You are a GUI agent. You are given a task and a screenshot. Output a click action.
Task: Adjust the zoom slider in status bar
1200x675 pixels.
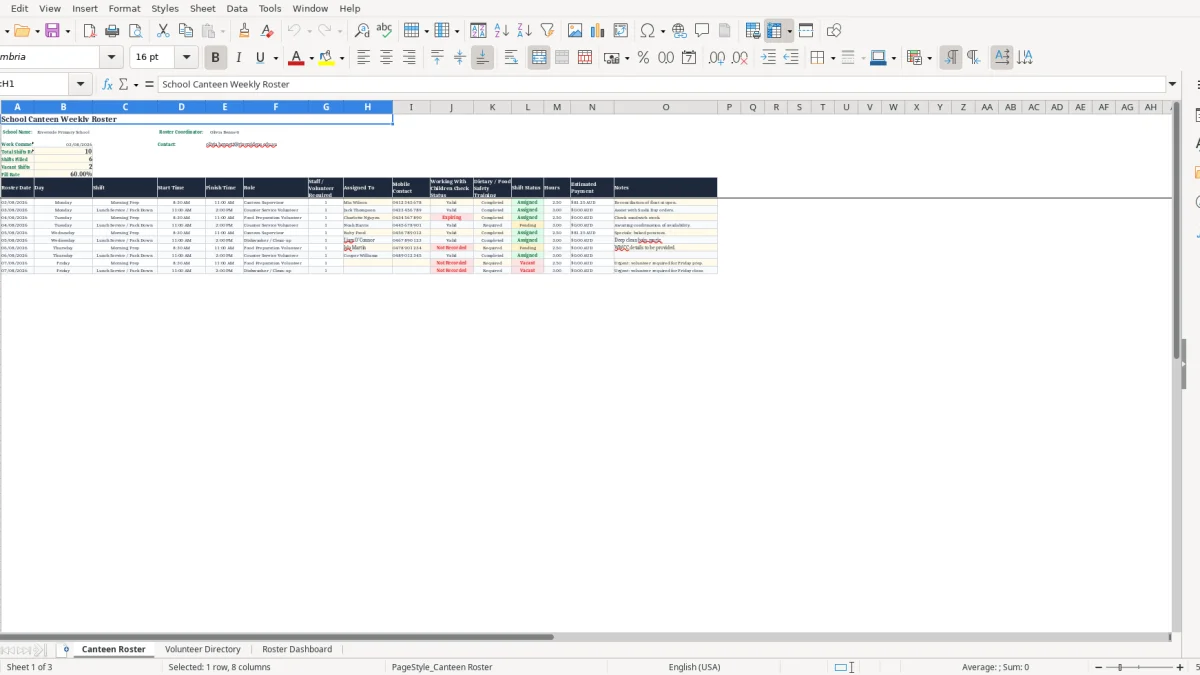[x=1142, y=667]
